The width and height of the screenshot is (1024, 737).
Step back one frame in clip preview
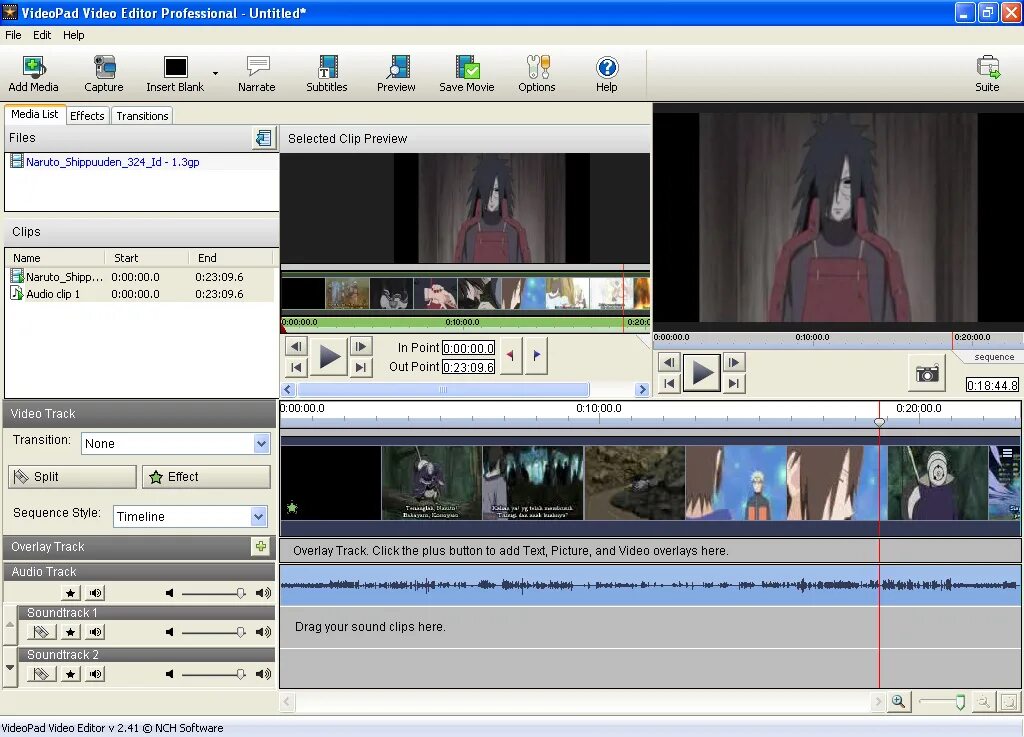click(x=296, y=346)
